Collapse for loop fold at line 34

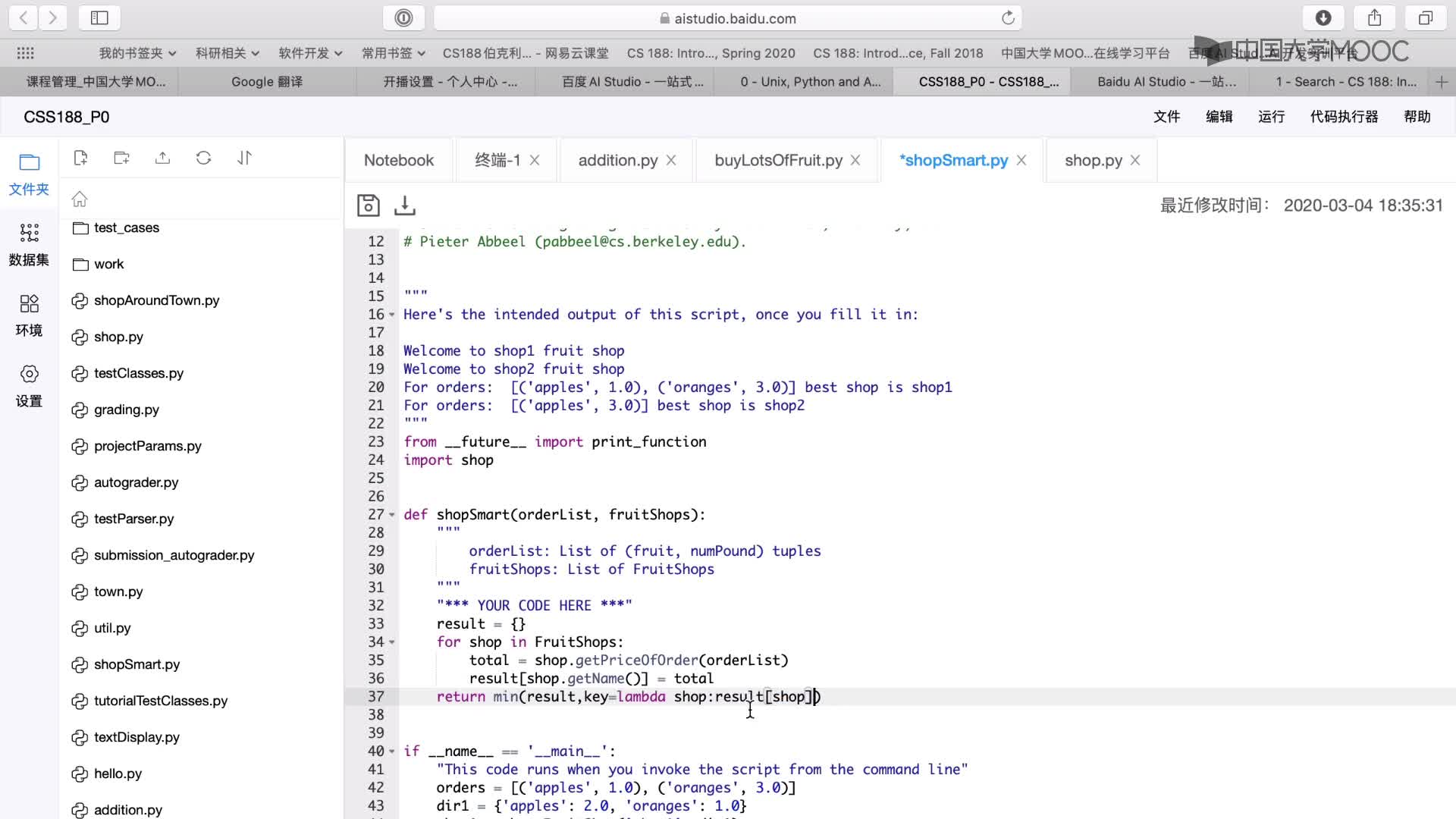(392, 642)
